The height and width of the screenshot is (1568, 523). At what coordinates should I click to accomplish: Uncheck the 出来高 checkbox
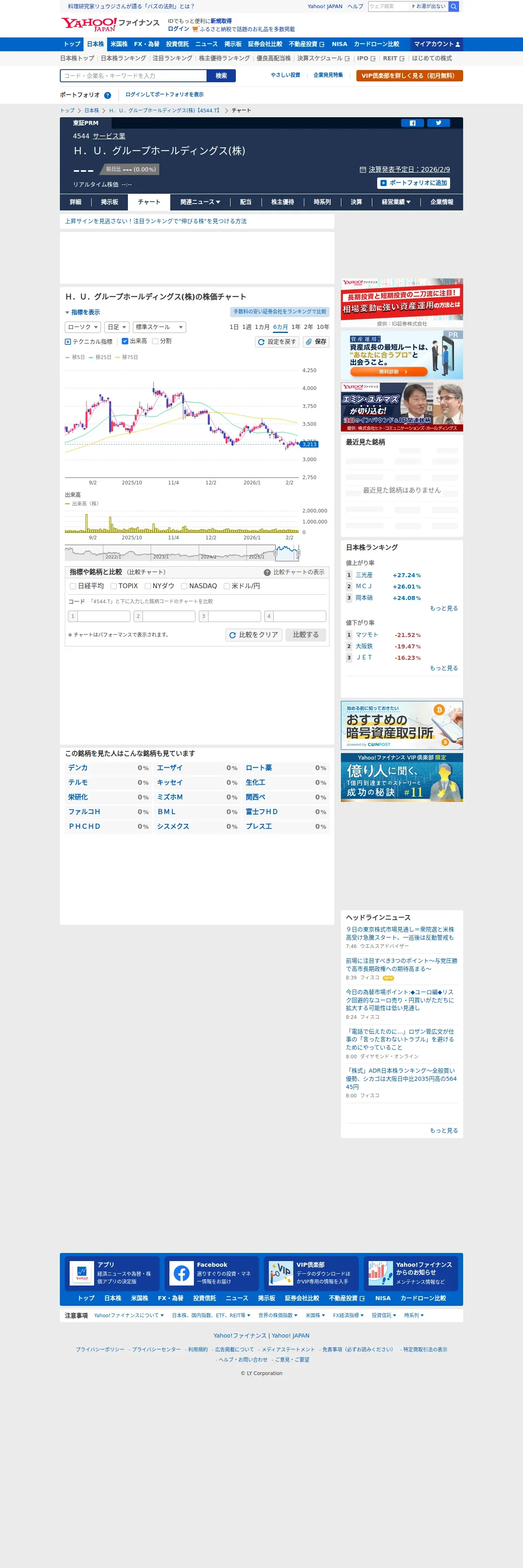[125, 342]
